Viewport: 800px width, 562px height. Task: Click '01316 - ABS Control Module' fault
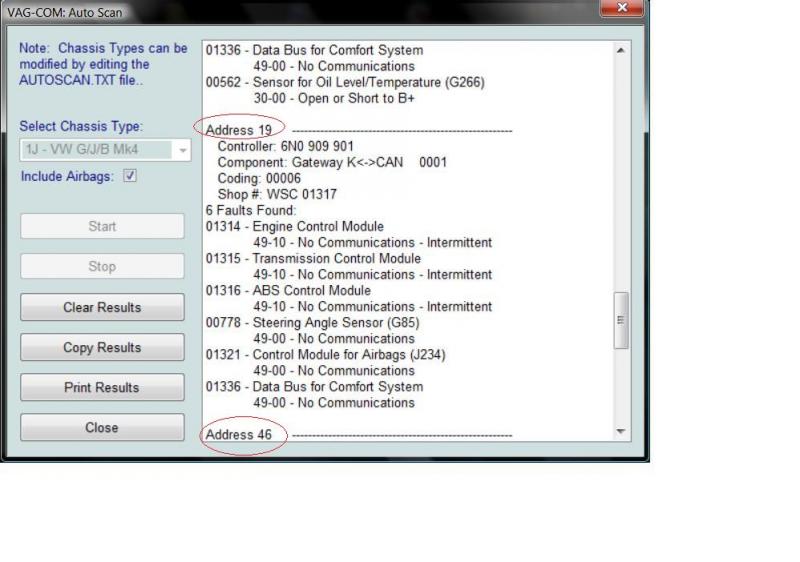coord(288,291)
